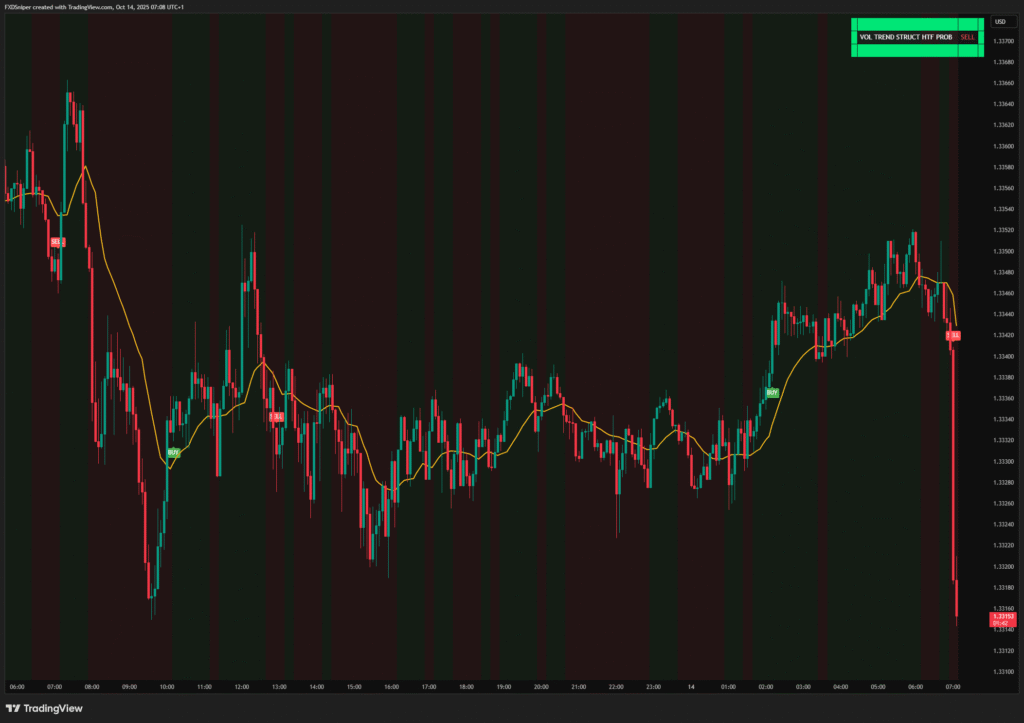Click the red SELL marker near 07:00 on left

click(x=57, y=242)
